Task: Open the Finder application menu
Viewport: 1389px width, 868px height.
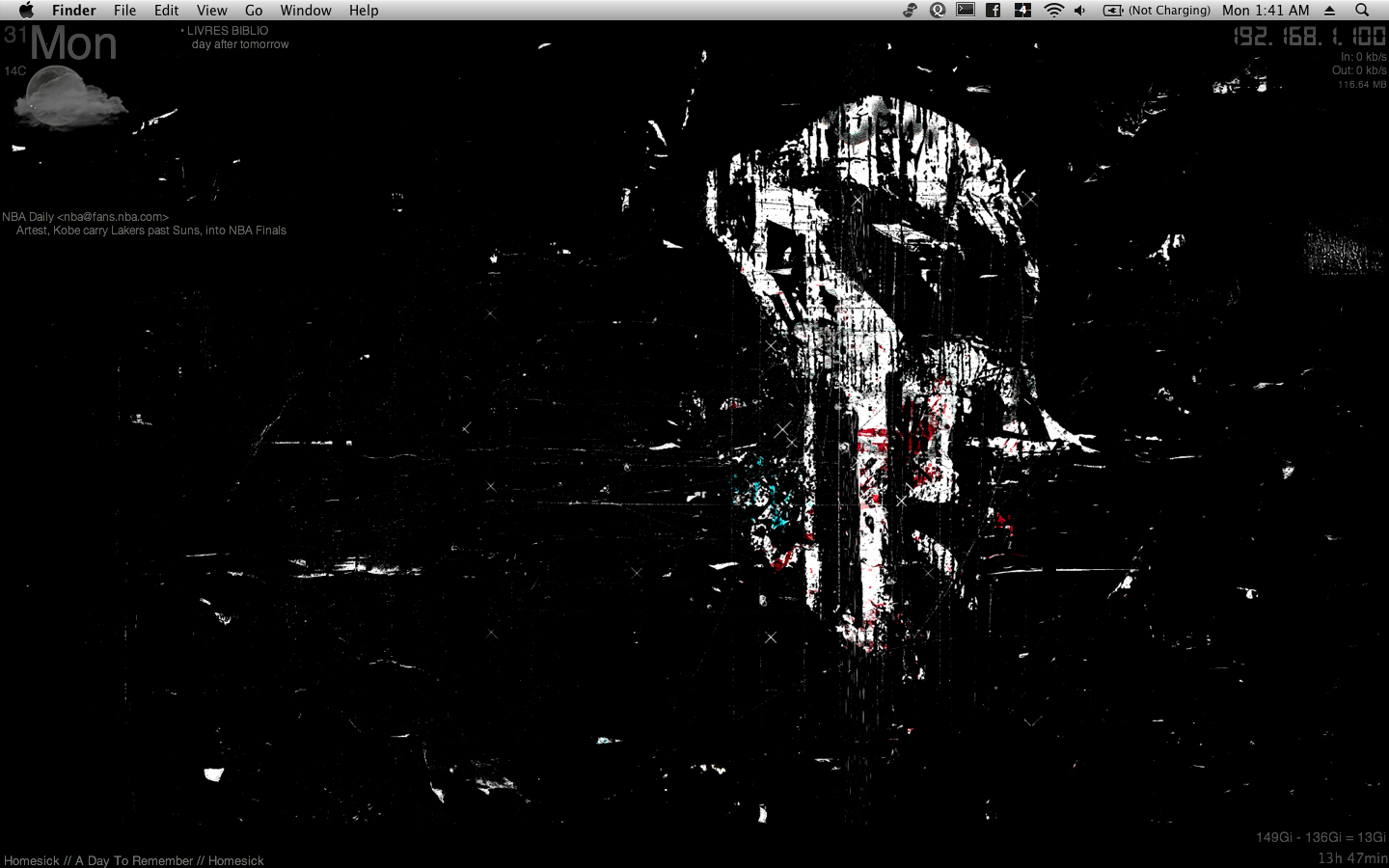Action: 73,11
